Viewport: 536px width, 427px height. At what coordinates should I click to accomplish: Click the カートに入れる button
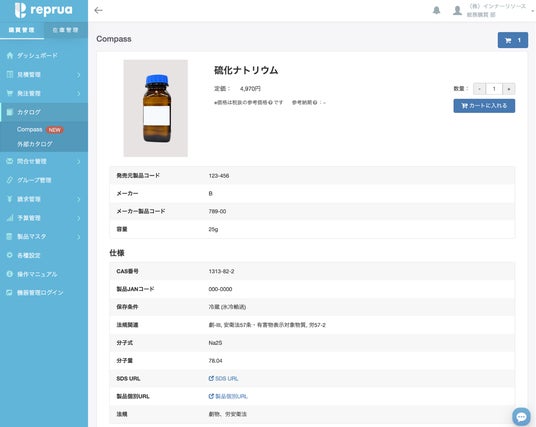[x=484, y=106]
